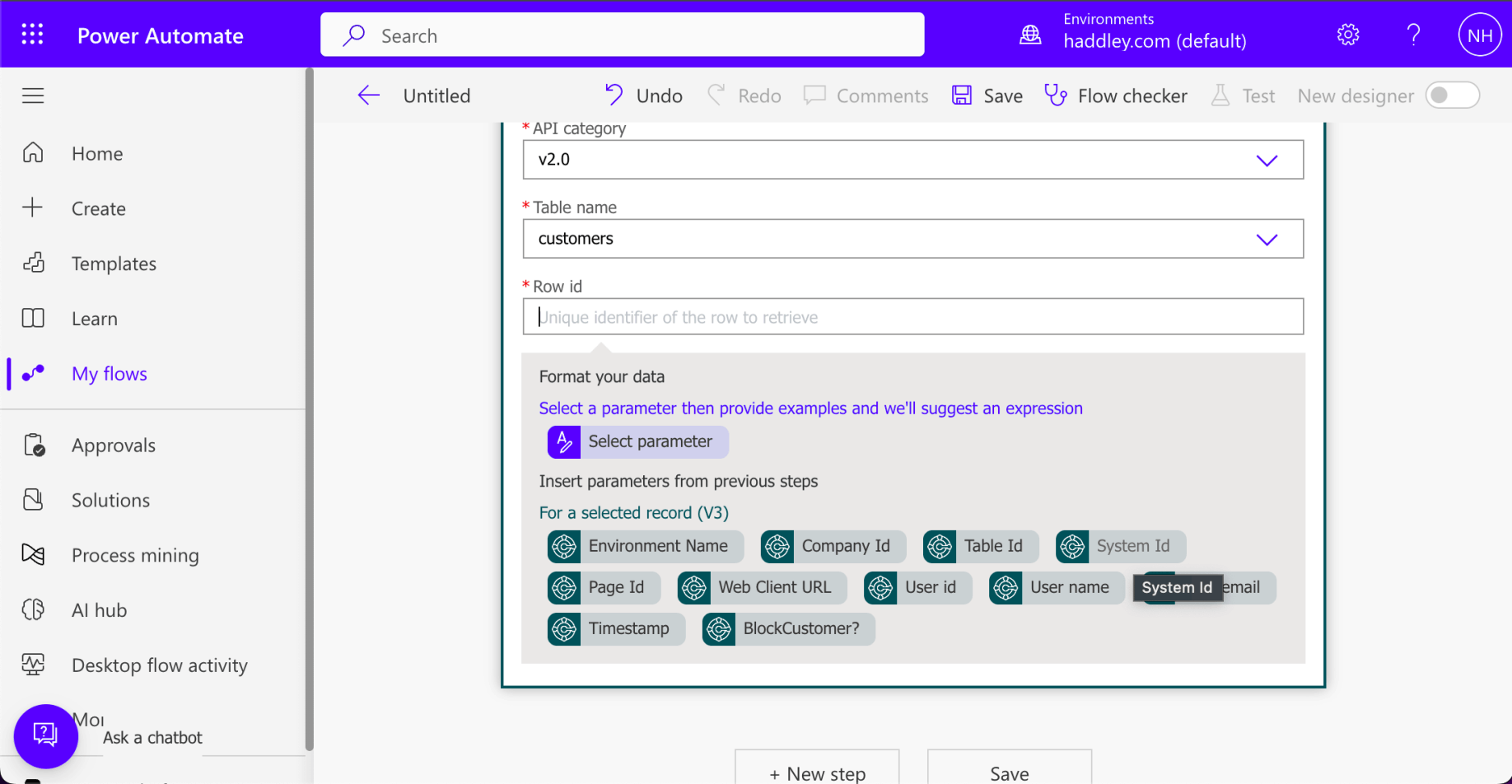
Task: Open Solutions page in sidebar
Action: tap(110, 501)
